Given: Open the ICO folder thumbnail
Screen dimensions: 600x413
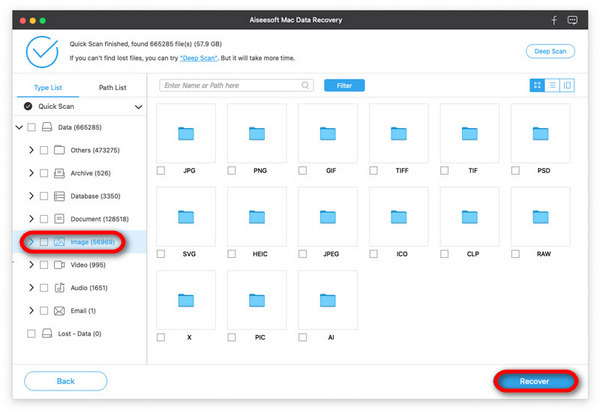Looking at the screenshot, I should tap(399, 217).
